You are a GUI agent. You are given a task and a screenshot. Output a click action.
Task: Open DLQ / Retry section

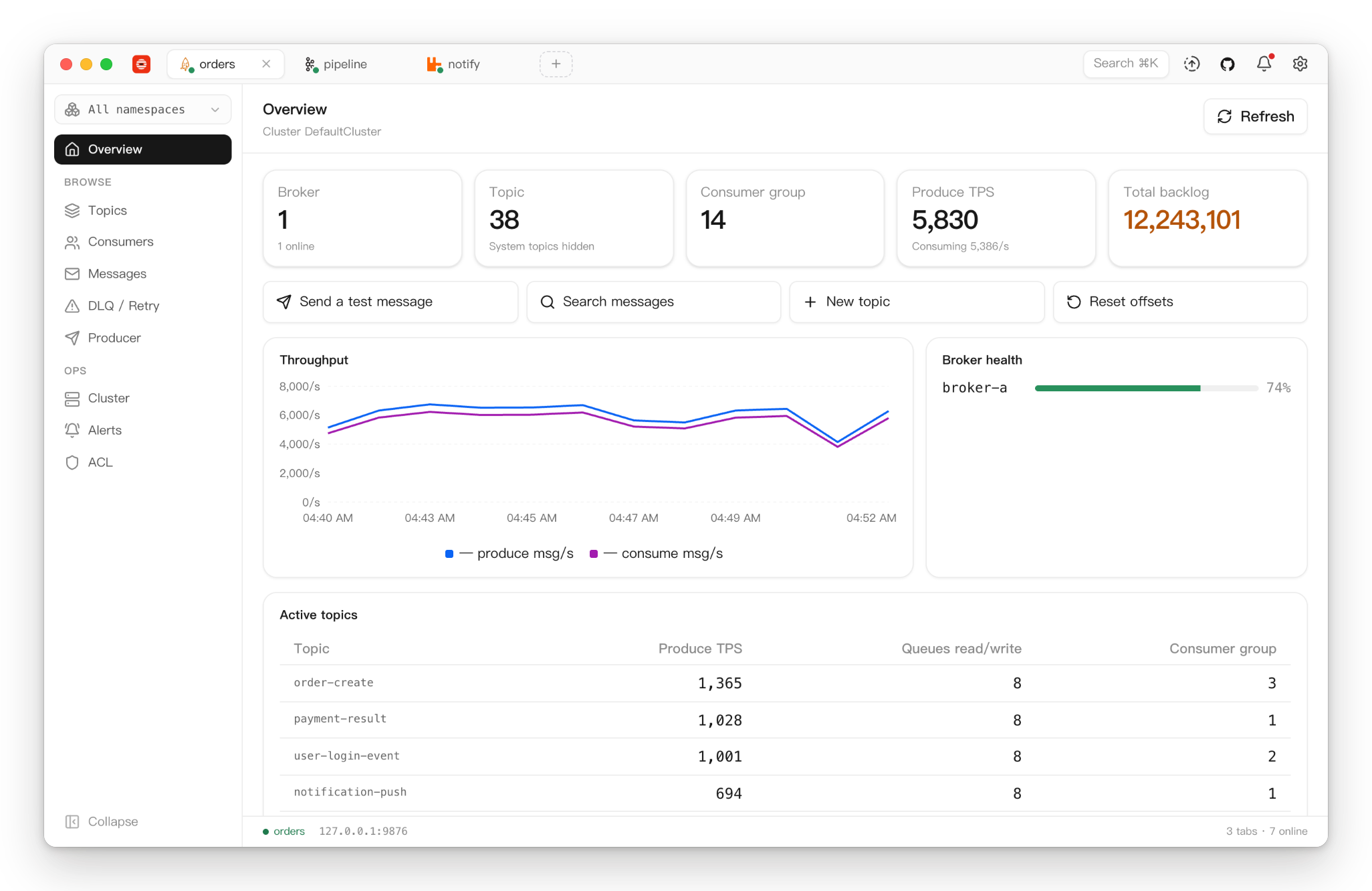tap(142, 306)
